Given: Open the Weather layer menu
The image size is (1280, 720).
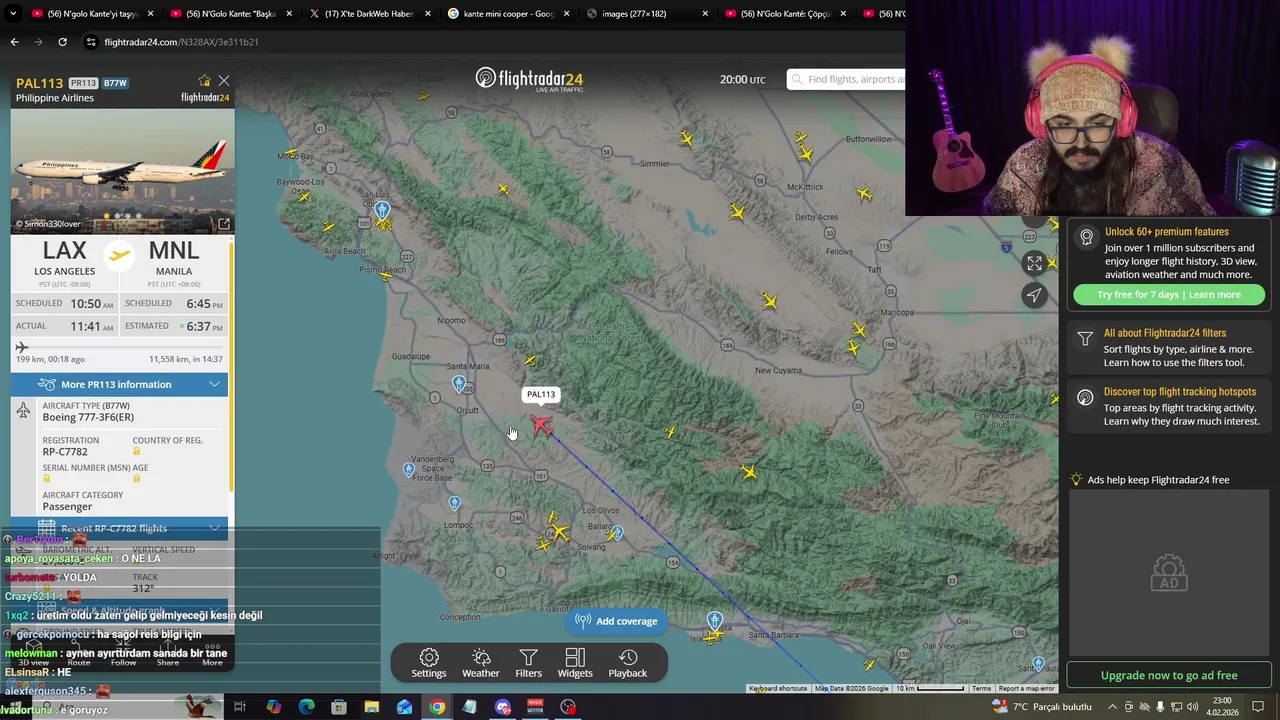Looking at the screenshot, I should (480, 663).
